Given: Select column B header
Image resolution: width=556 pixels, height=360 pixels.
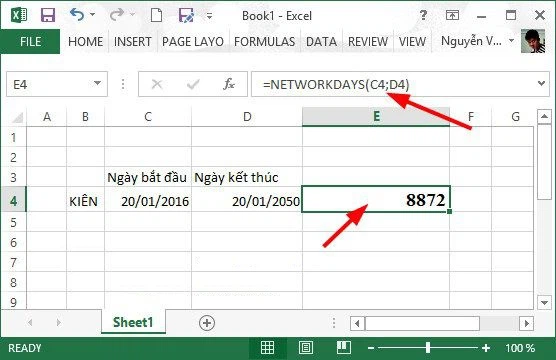Looking at the screenshot, I should (85, 117).
